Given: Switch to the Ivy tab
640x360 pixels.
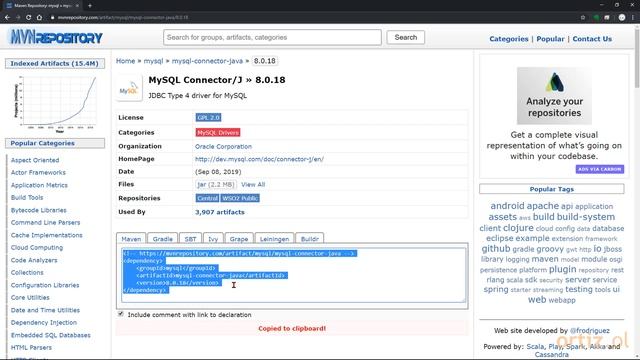Looking at the screenshot, I should [213, 239].
